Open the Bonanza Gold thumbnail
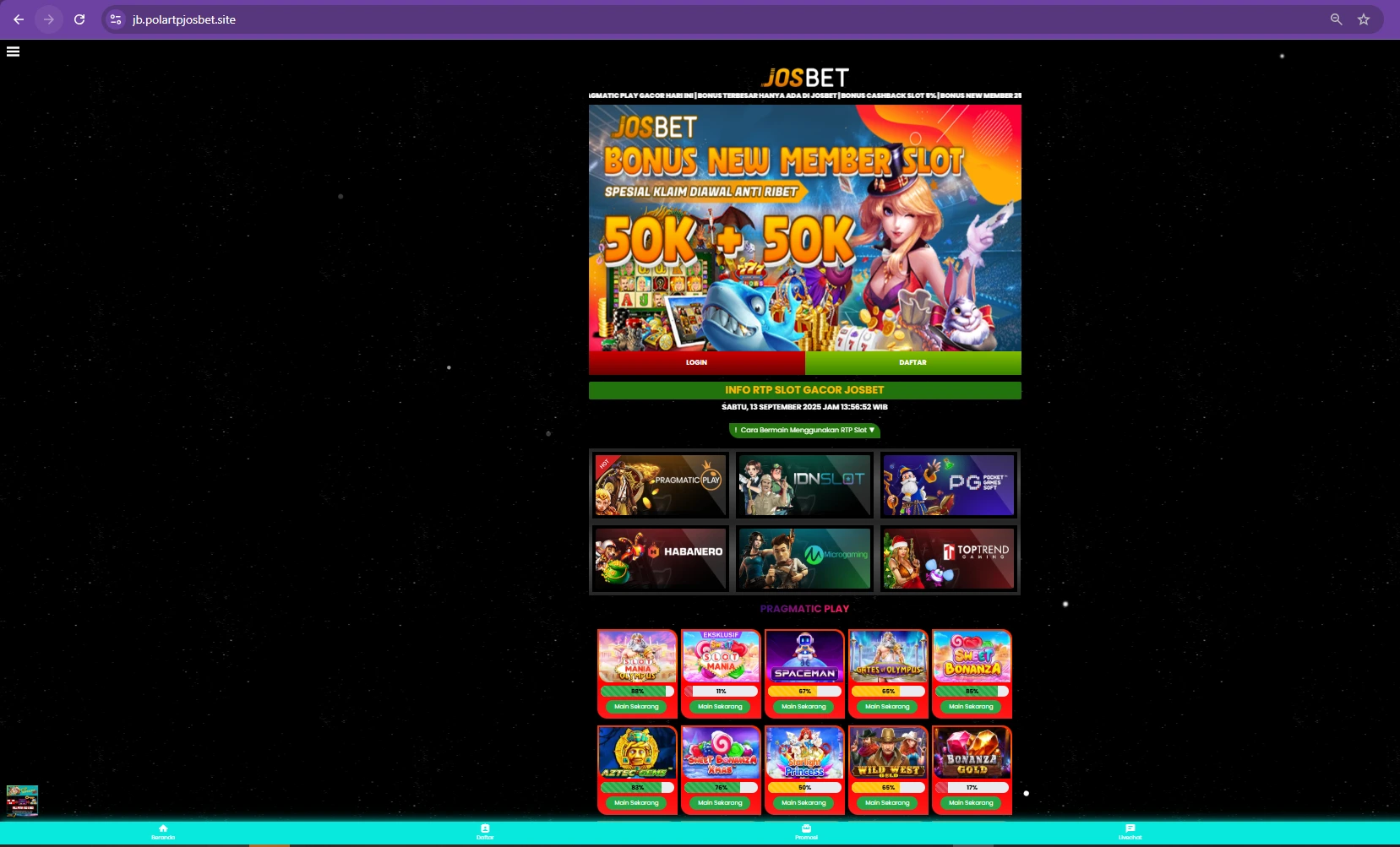 [972, 752]
